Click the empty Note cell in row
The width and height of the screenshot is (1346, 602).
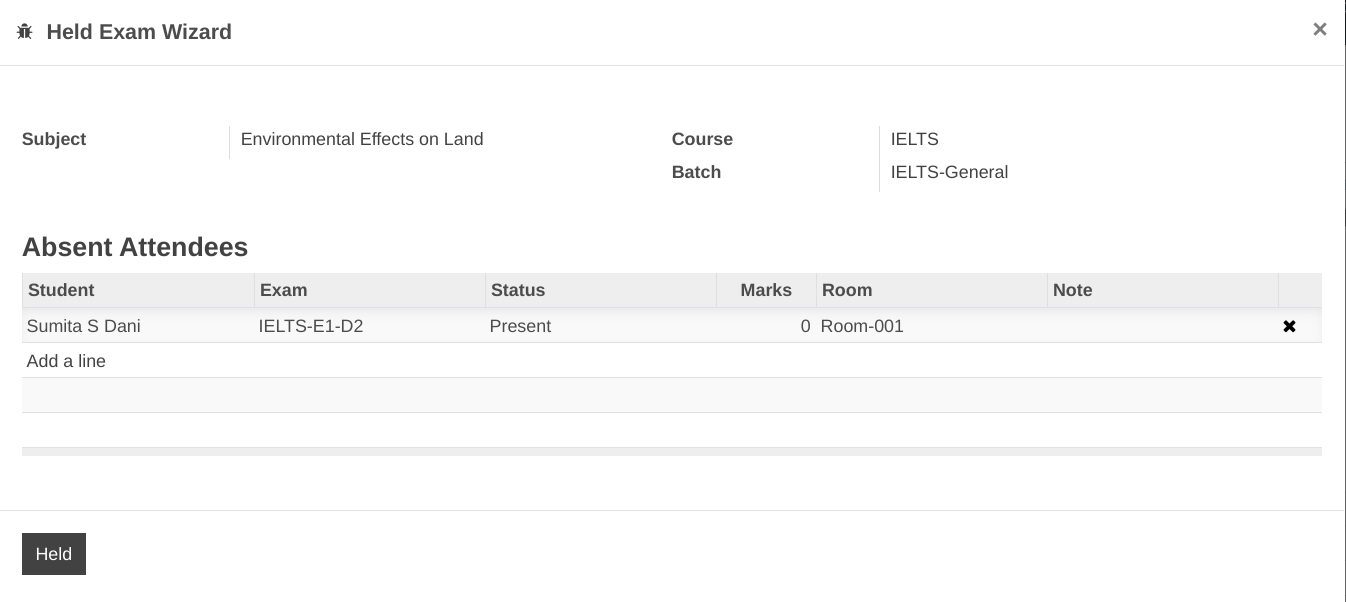tap(1162, 326)
